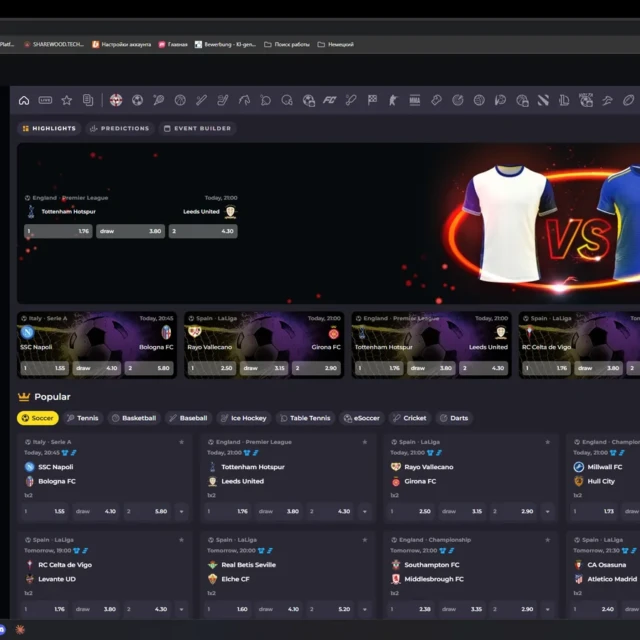Open the SSC Napoli vs Bologna highlight card

pos(97,345)
